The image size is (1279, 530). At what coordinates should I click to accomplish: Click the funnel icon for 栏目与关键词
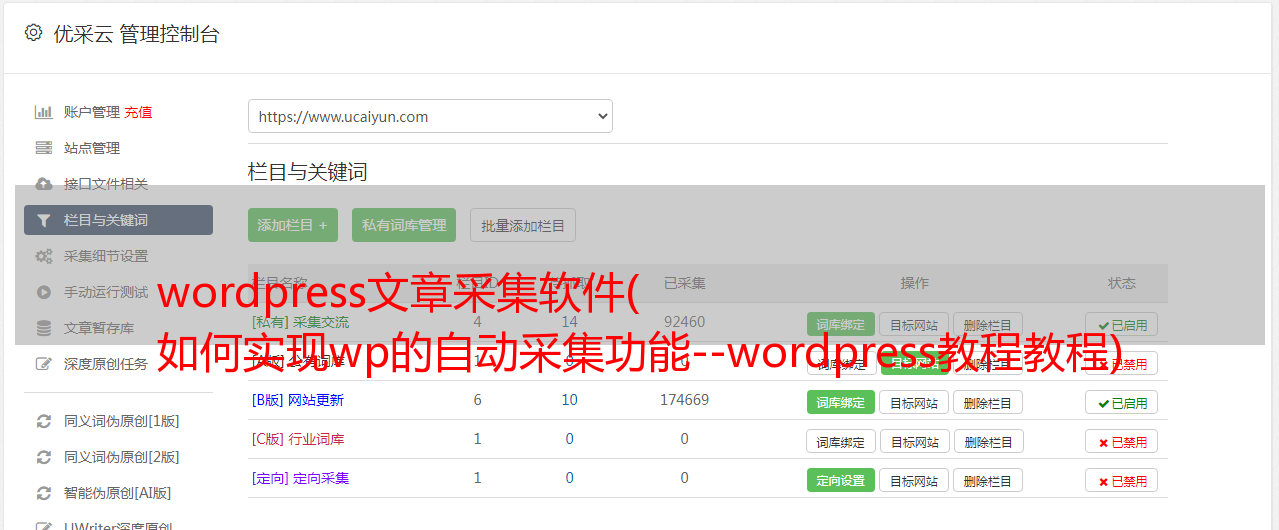43,220
